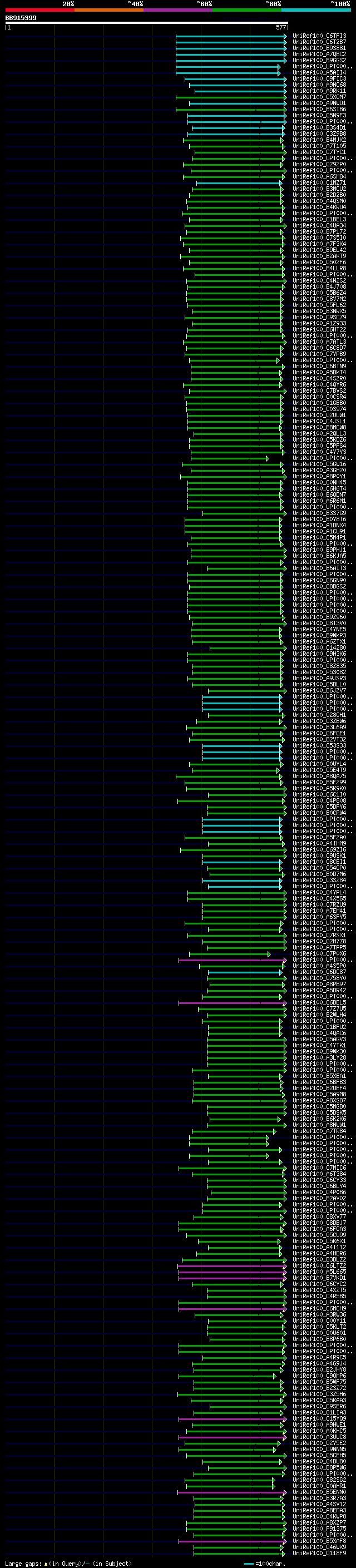The width and height of the screenshot is (356, 1568).
Task: Open the UniRef100_C6T2B7 hit
Action: coord(319,42)
